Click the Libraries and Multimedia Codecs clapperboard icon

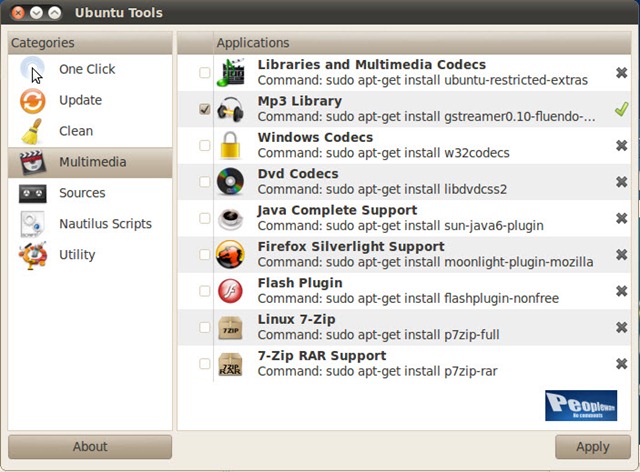(231, 73)
